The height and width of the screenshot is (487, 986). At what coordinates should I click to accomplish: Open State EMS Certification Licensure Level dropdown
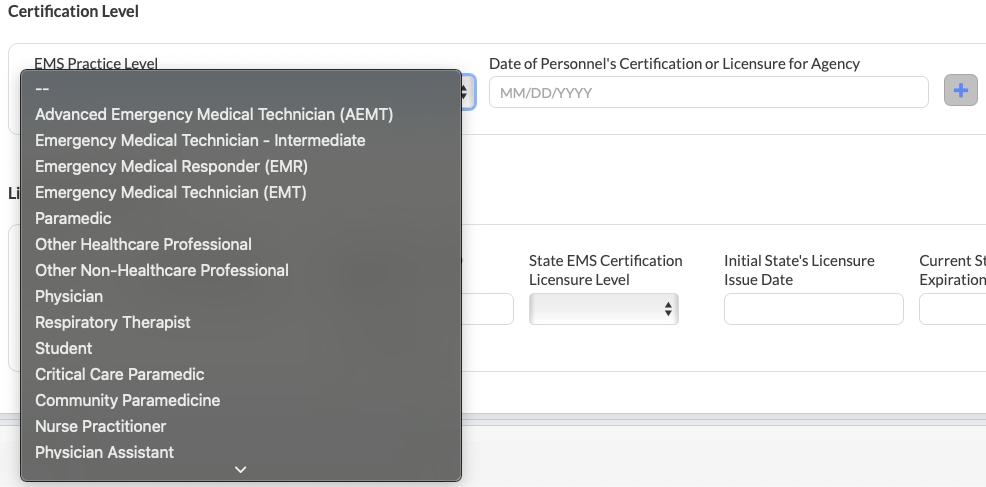click(603, 310)
